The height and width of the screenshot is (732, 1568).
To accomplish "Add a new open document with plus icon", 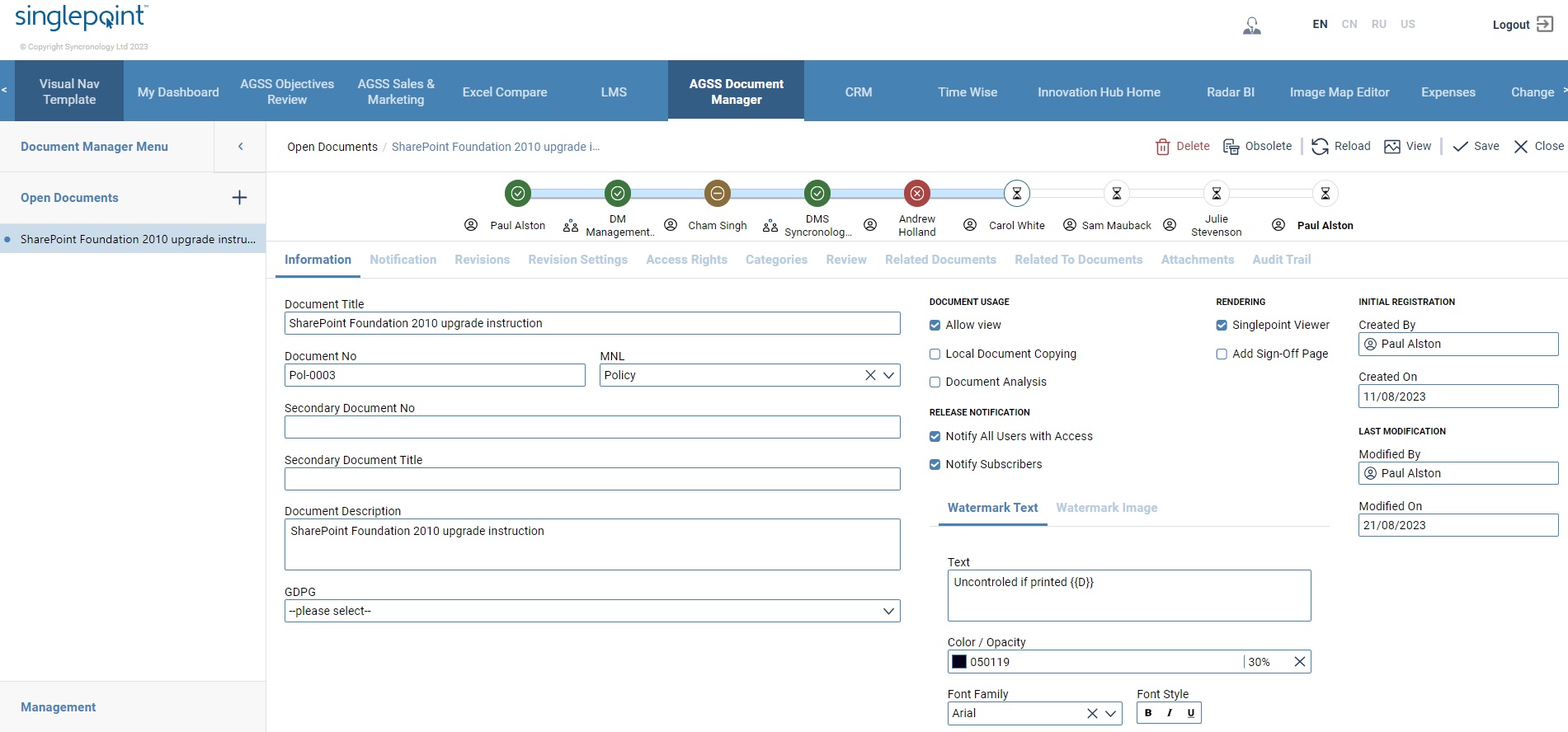I will 239,198.
